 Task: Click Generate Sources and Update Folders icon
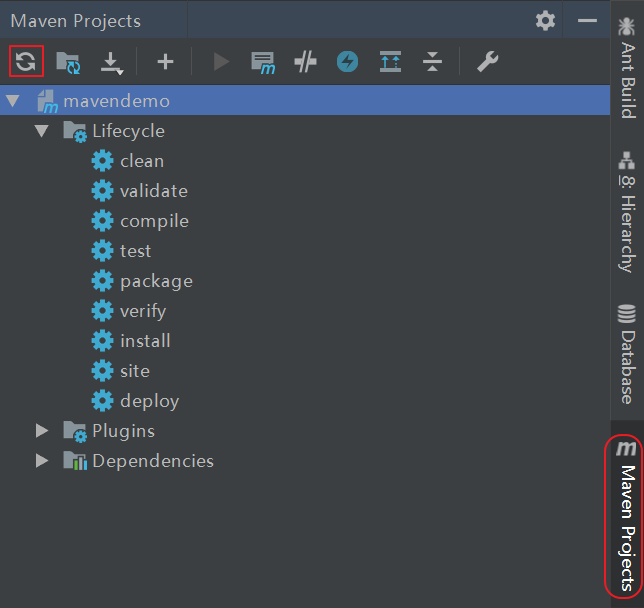pyautogui.click(x=68, y=62)
